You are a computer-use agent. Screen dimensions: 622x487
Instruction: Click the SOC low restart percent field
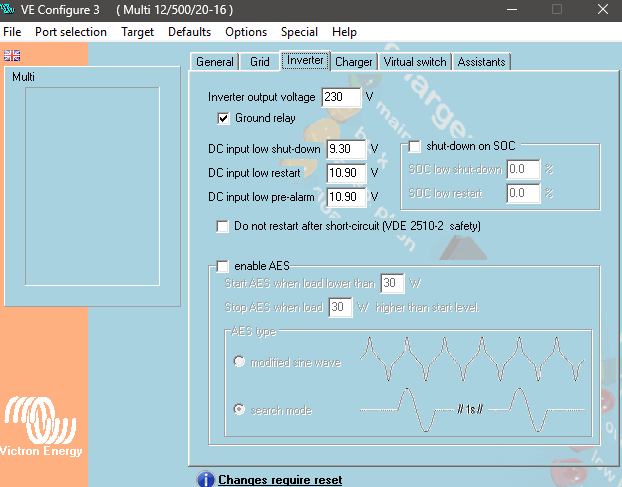(523, 193)
